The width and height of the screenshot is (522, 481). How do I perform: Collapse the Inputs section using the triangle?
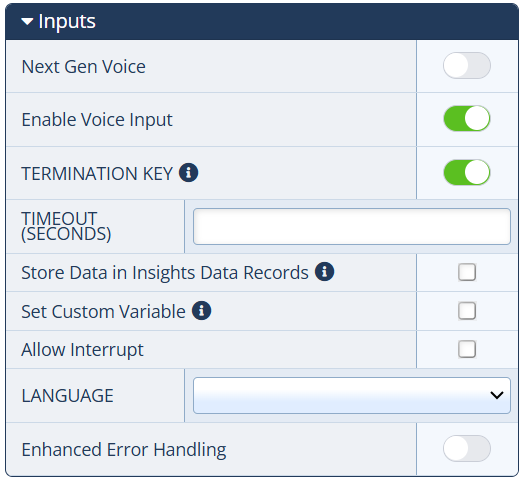(x=27, y=22)
